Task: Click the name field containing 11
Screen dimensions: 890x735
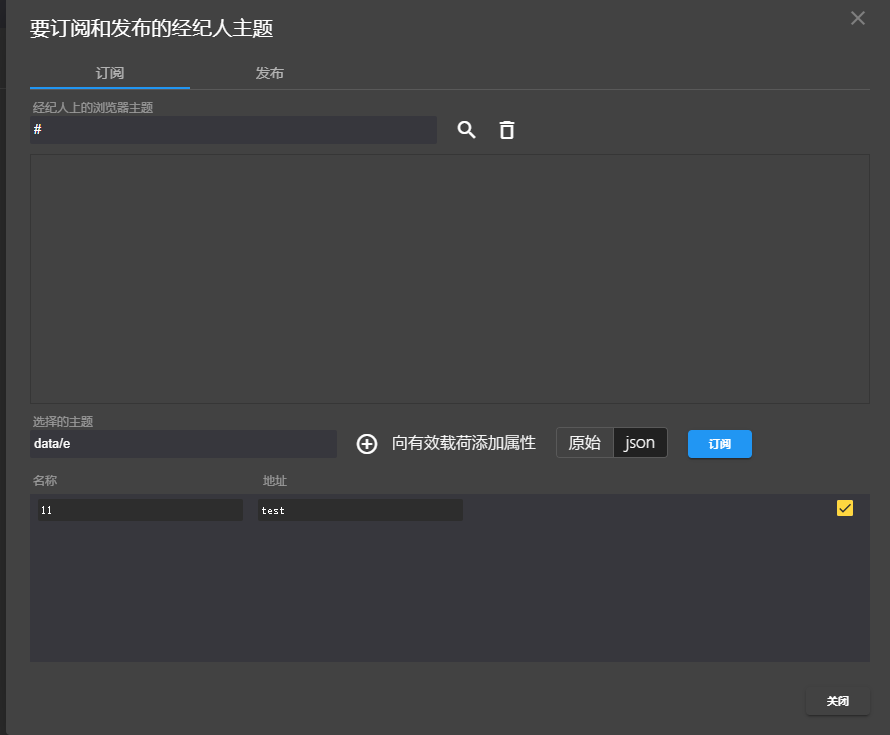Action: 140,510
